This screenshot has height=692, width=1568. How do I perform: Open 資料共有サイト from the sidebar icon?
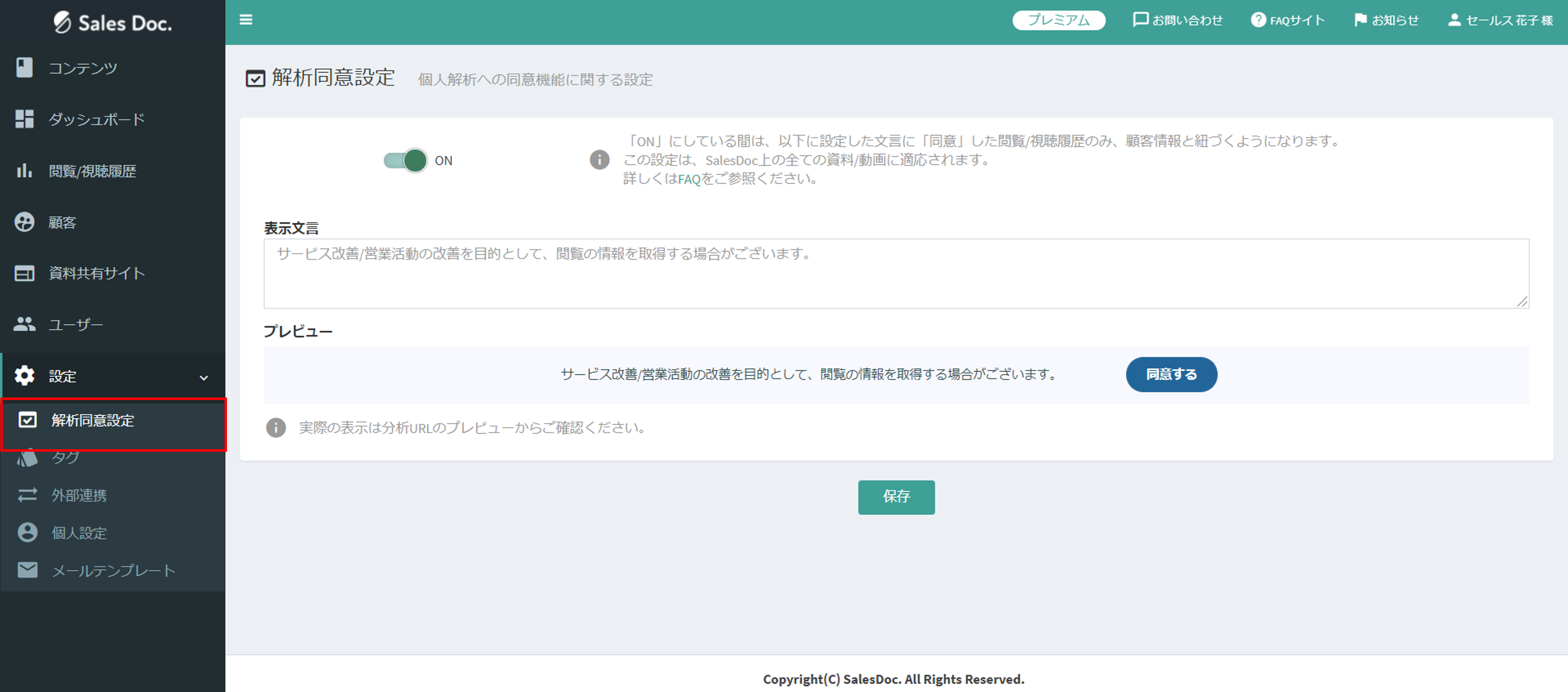pos(24,273)
